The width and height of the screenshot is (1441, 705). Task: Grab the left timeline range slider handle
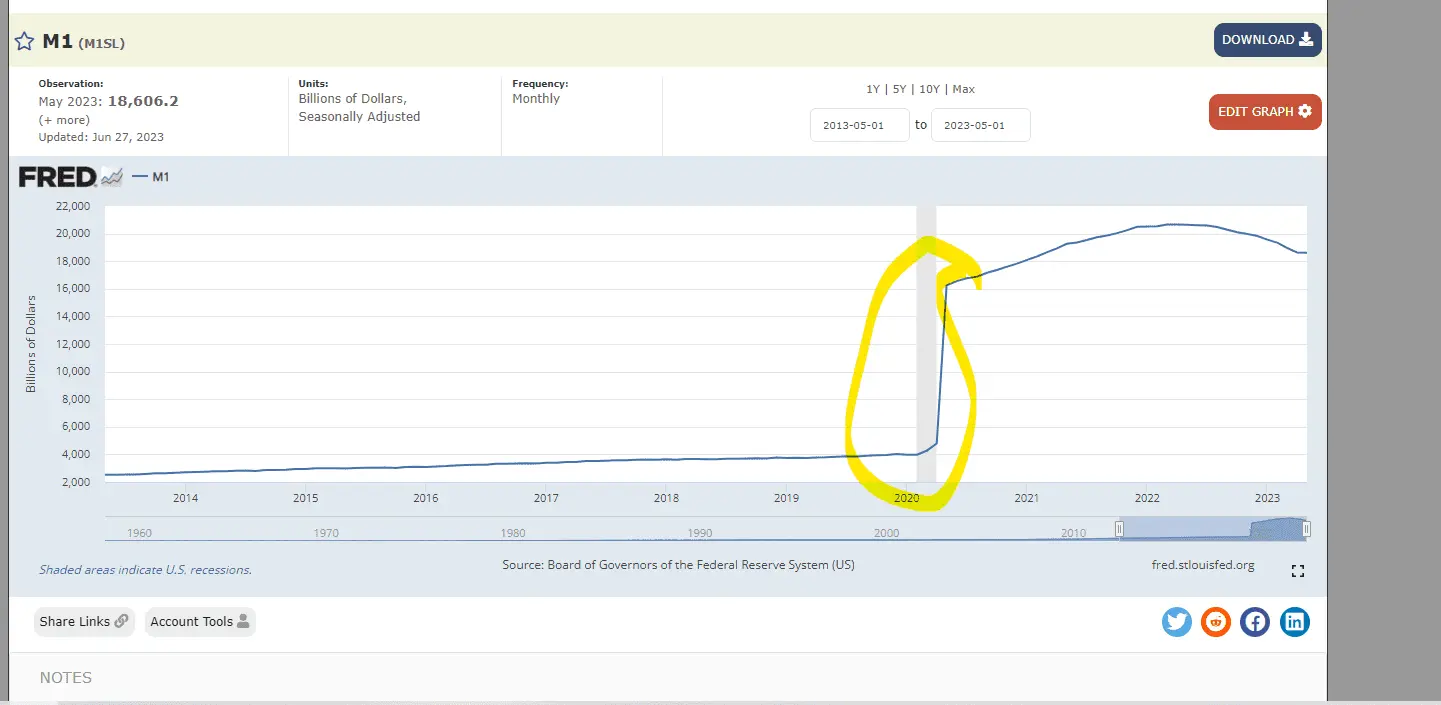click(x=1120, y=529)
